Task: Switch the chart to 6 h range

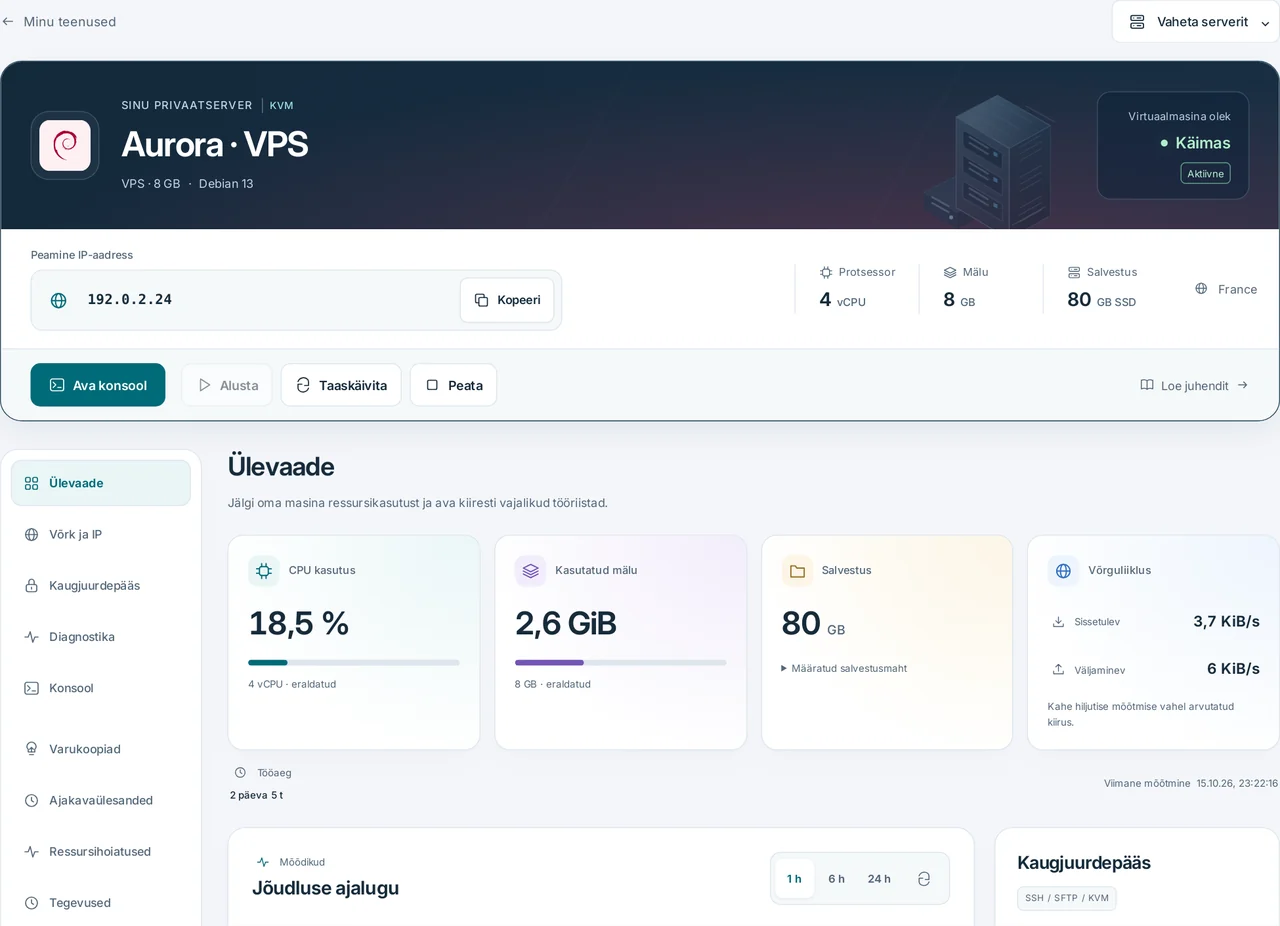Action: tap(836, 879)
